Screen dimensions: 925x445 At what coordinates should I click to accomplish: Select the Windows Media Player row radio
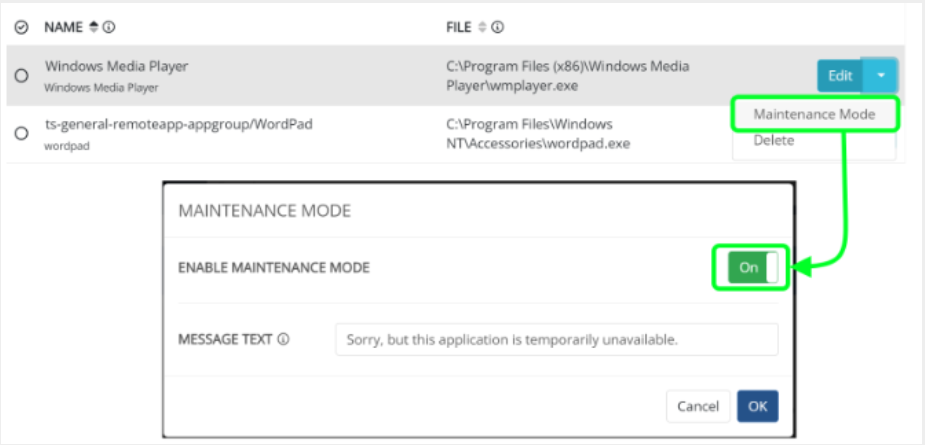[21, 75]
